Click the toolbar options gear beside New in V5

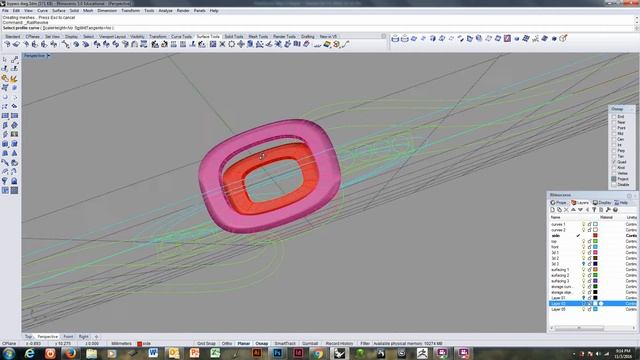pos(383,36)
